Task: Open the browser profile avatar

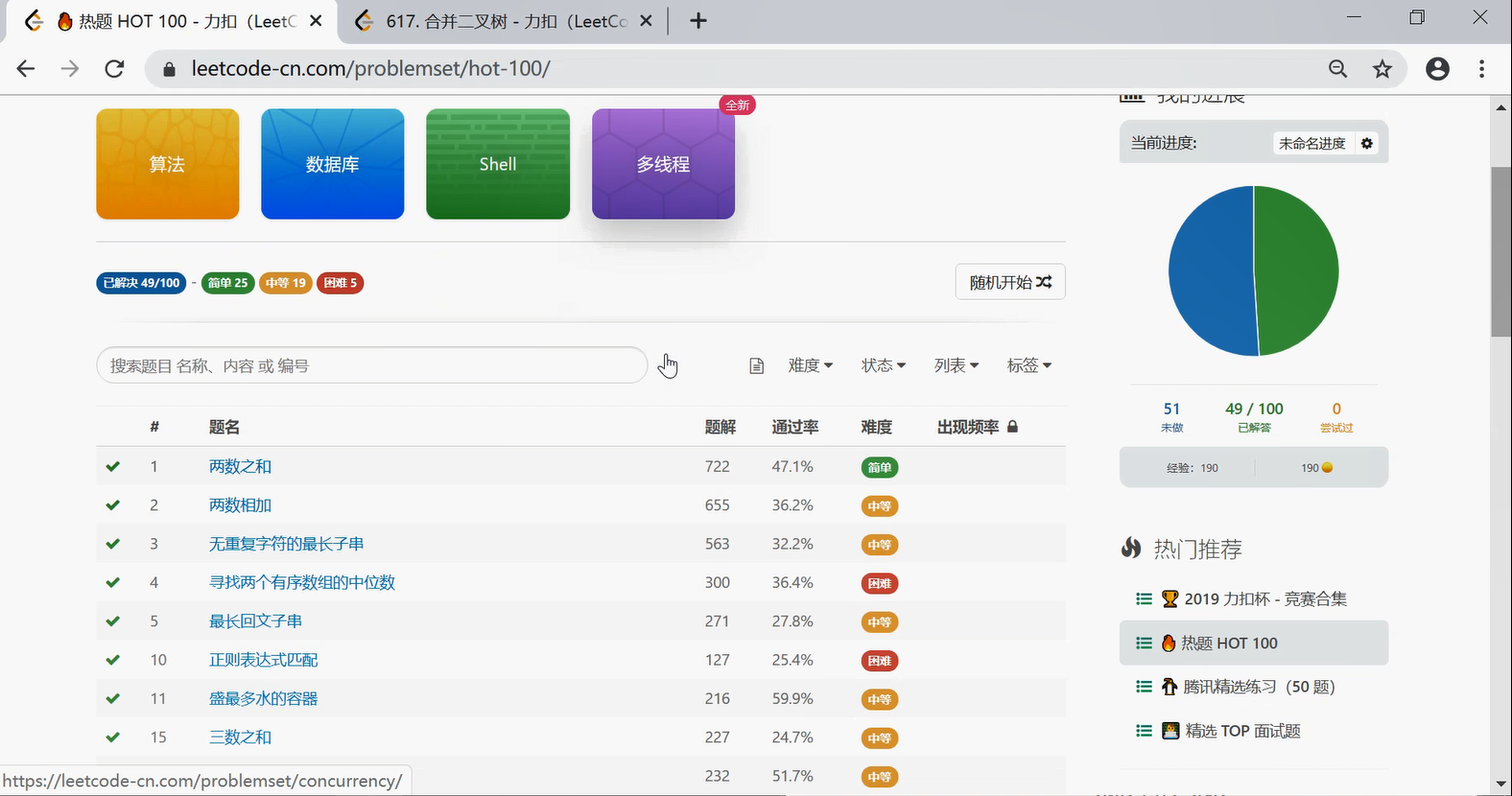Action: click(x=1437, y=69)
